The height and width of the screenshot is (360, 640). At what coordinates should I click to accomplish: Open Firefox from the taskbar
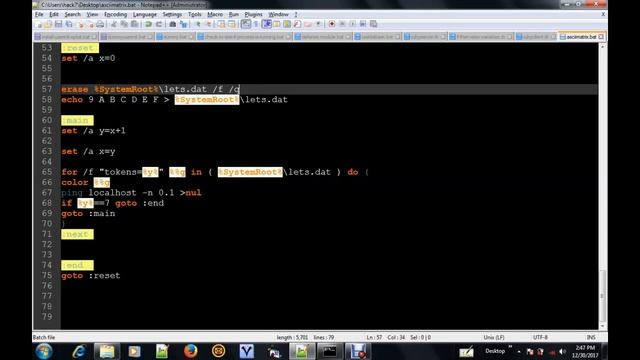190,351
